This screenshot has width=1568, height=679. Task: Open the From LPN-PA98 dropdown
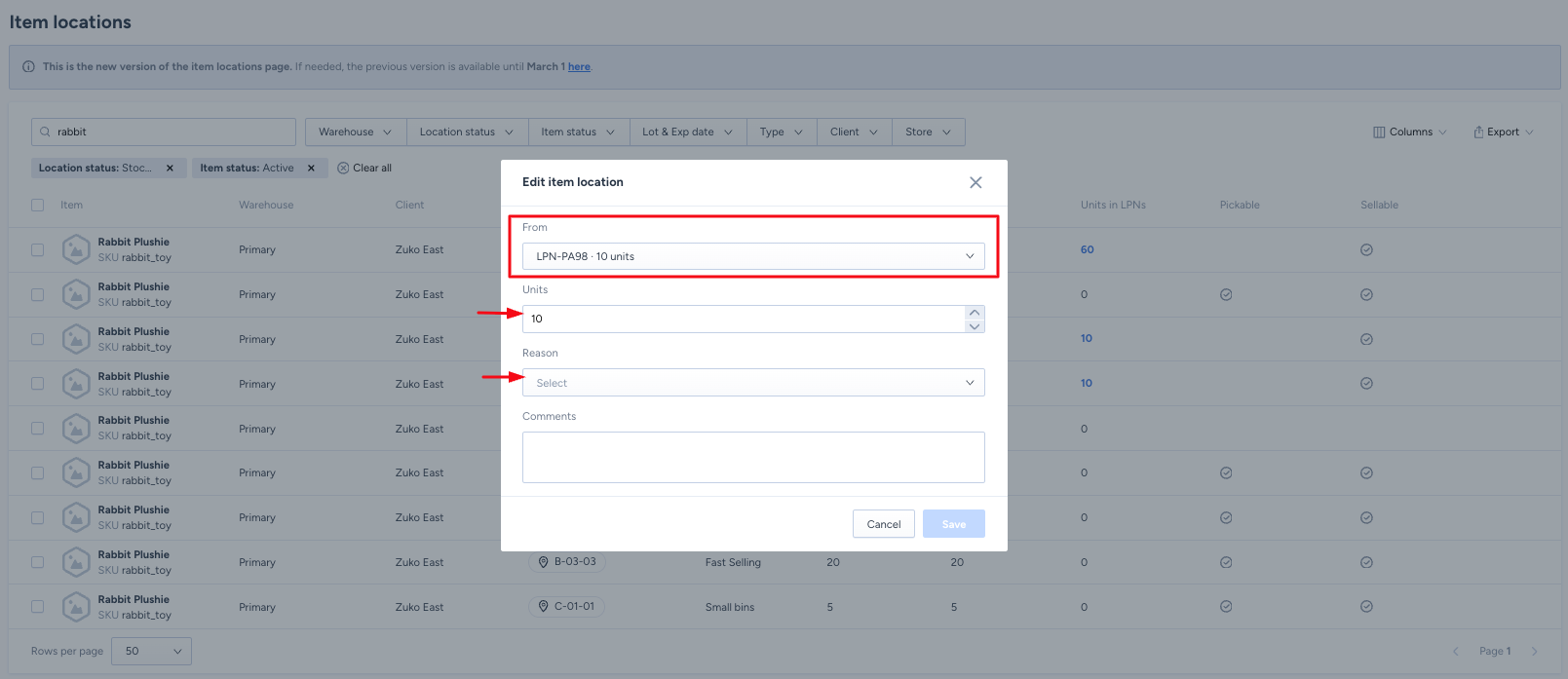753,256
